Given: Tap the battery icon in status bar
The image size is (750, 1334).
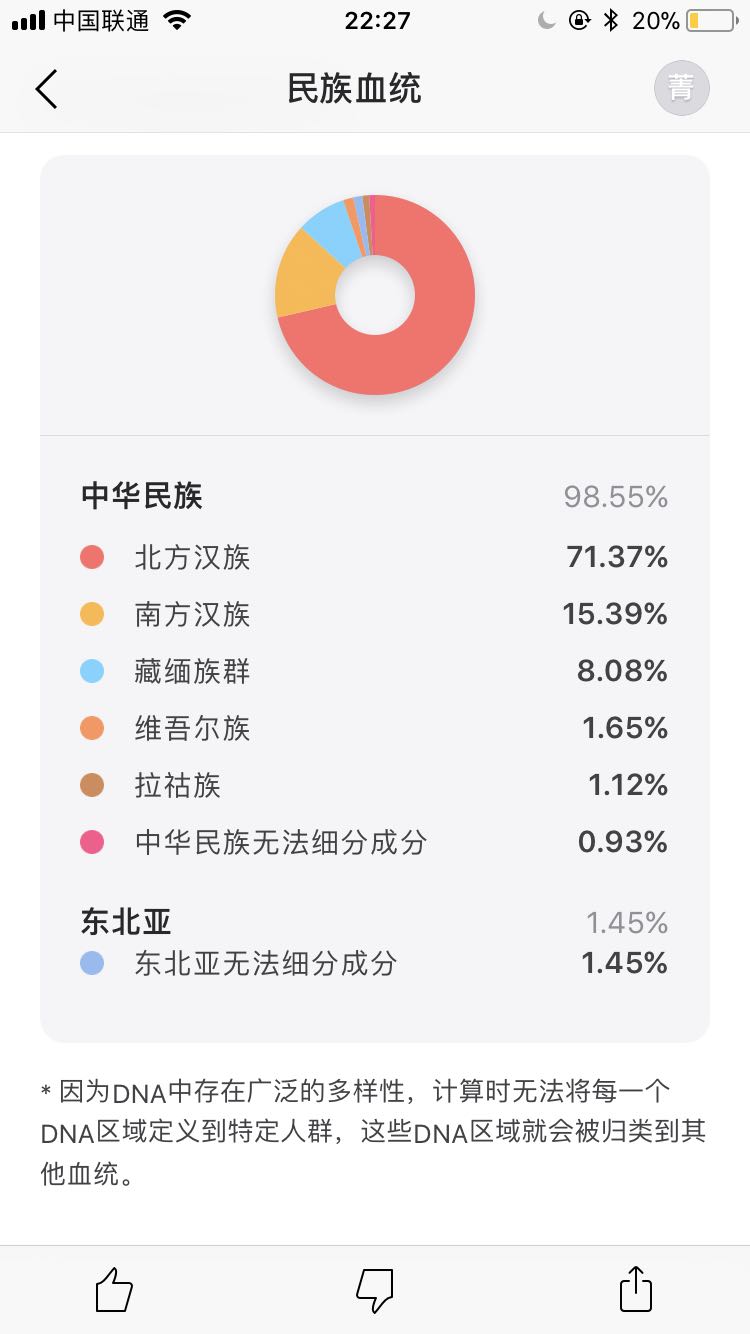Looking at the screenshot, I should click(x=710, y=21).
